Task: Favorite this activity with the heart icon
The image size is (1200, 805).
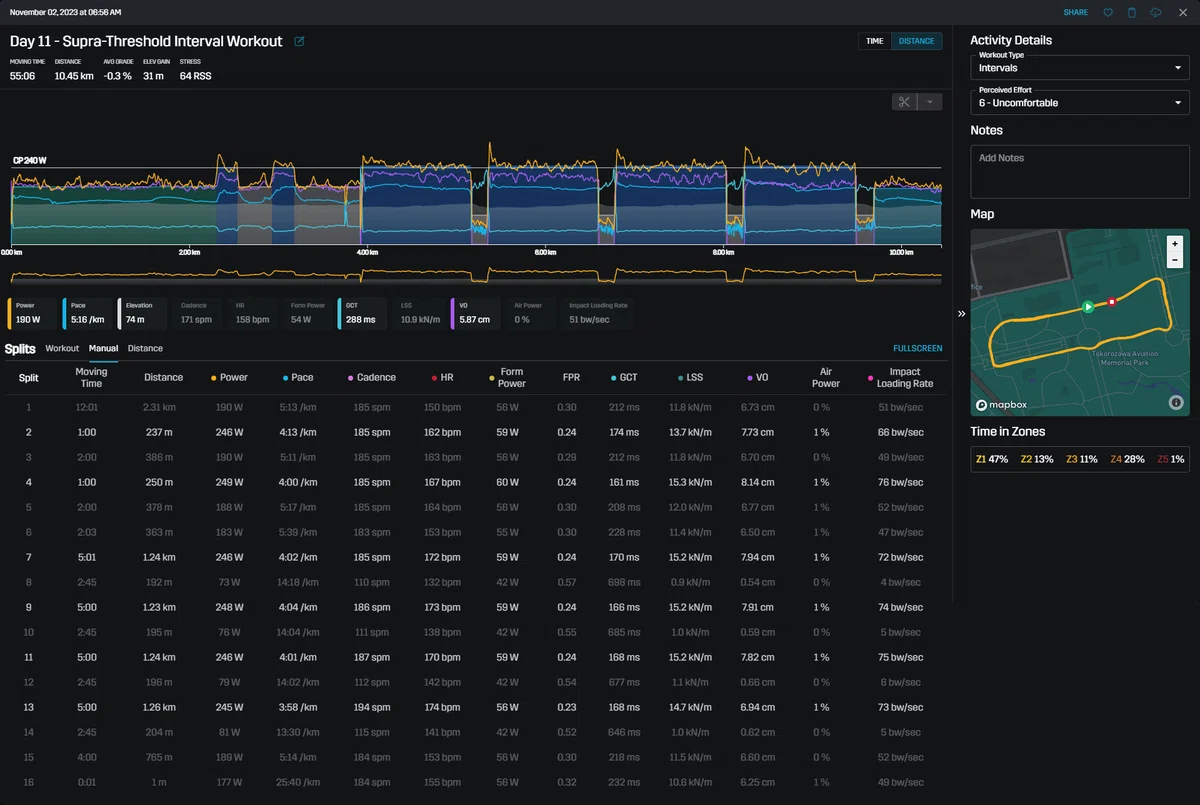Action: point(1108,13)
